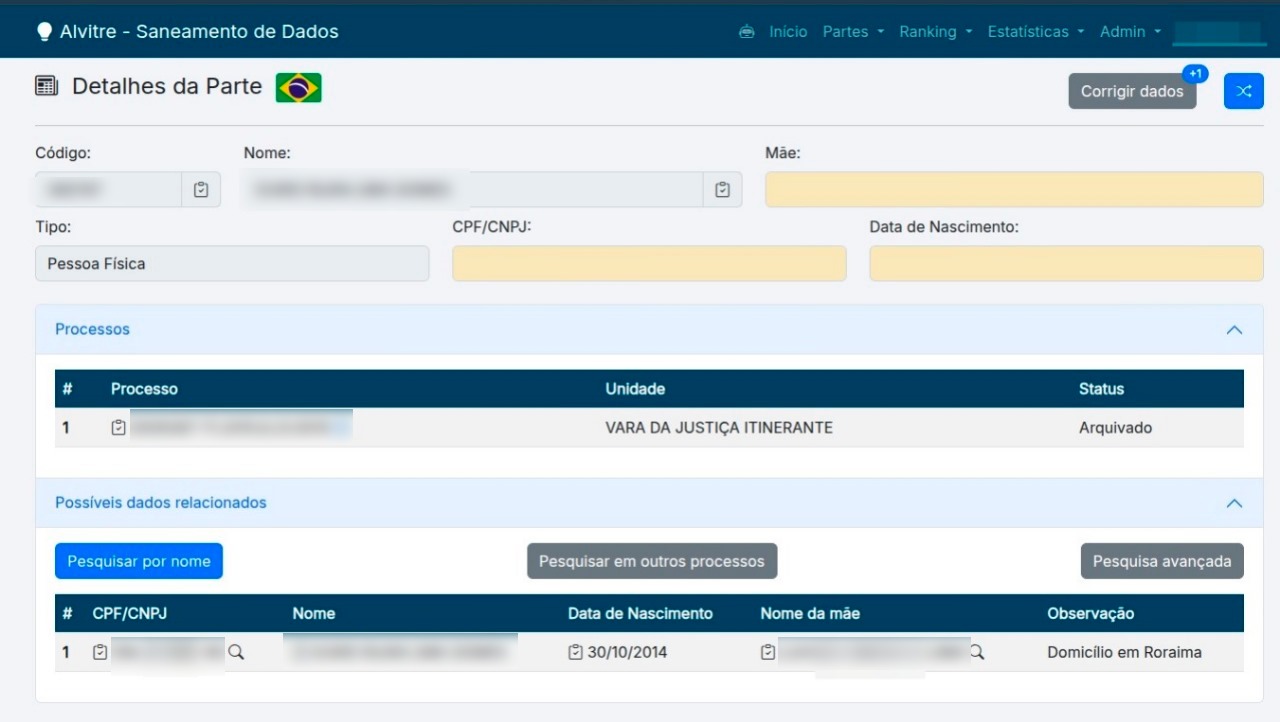Click the lightbulb Alvitre logo icon
1280x722 pixels.
pyautogui.click(x=44, y=32)
